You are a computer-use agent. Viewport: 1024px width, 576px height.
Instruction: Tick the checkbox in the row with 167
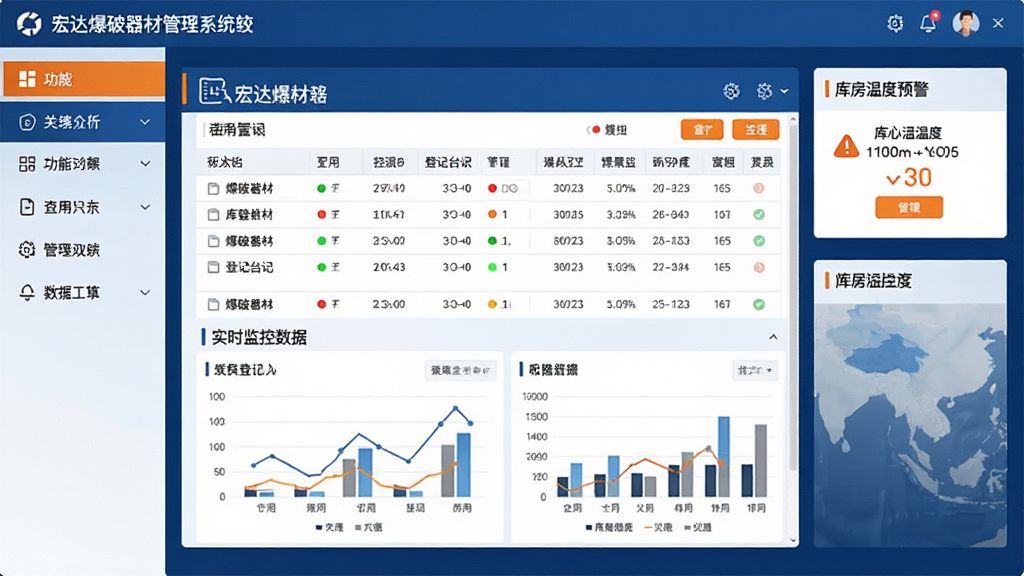click(x=213, y=304)
